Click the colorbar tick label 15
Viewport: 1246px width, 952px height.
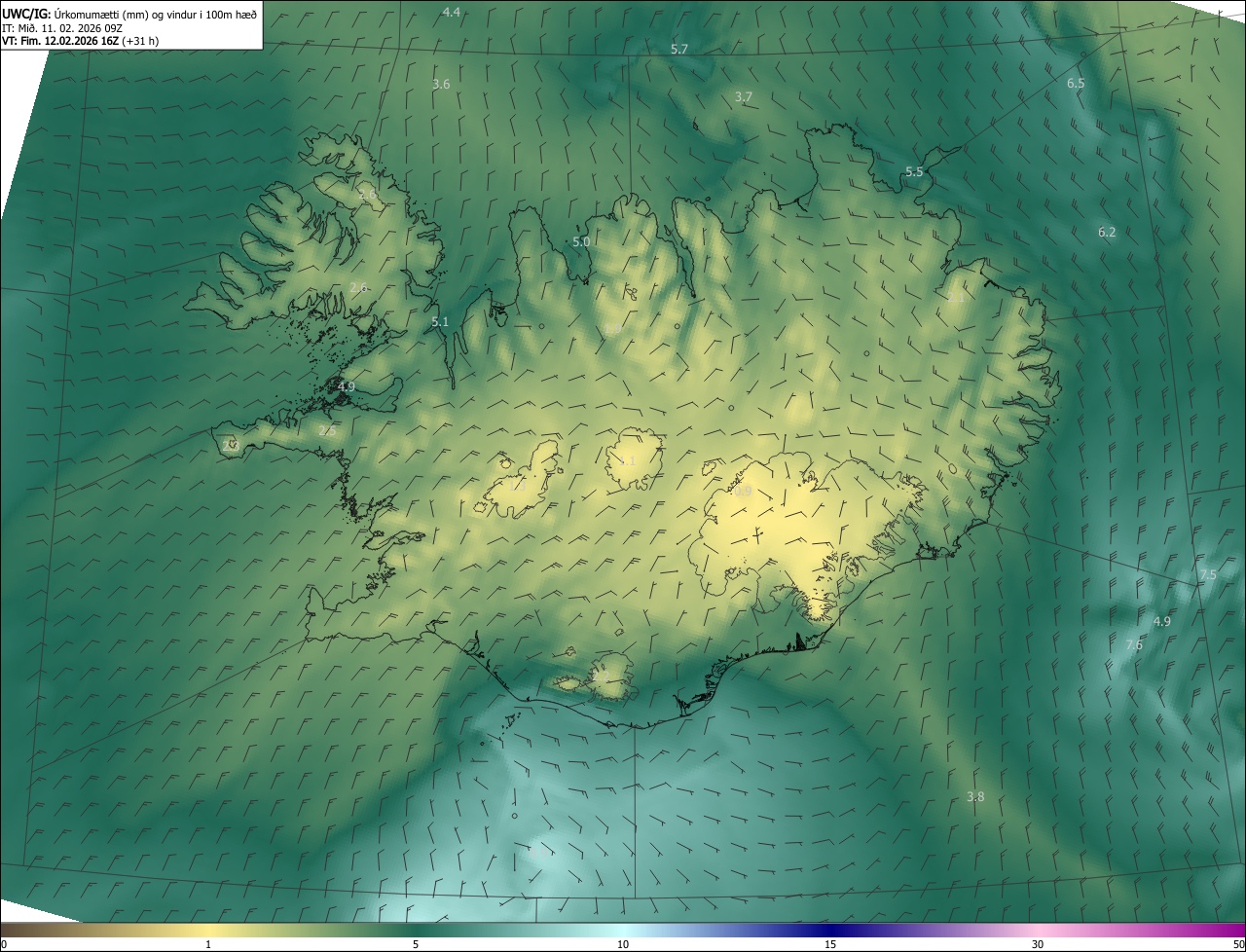click(x=830, y=945)
